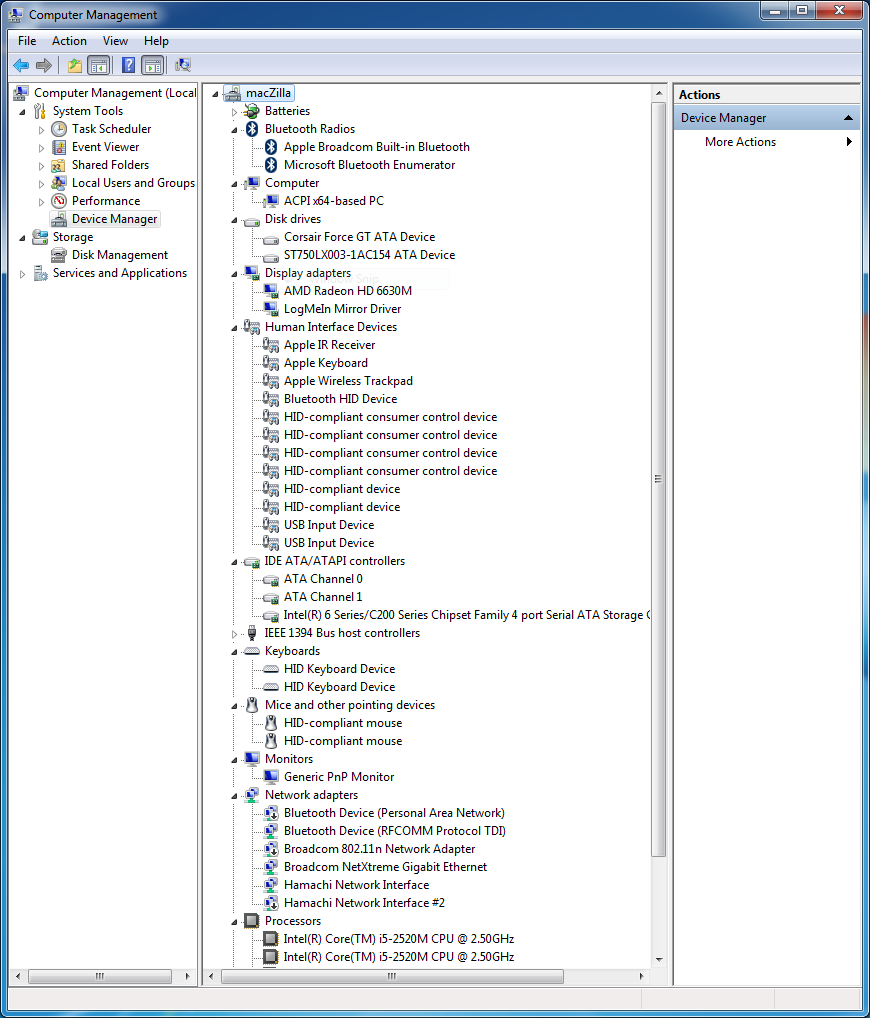Click the Up one level folder icon
The width and height of the screenshot is (870, 1018).
tap(75, 65)
